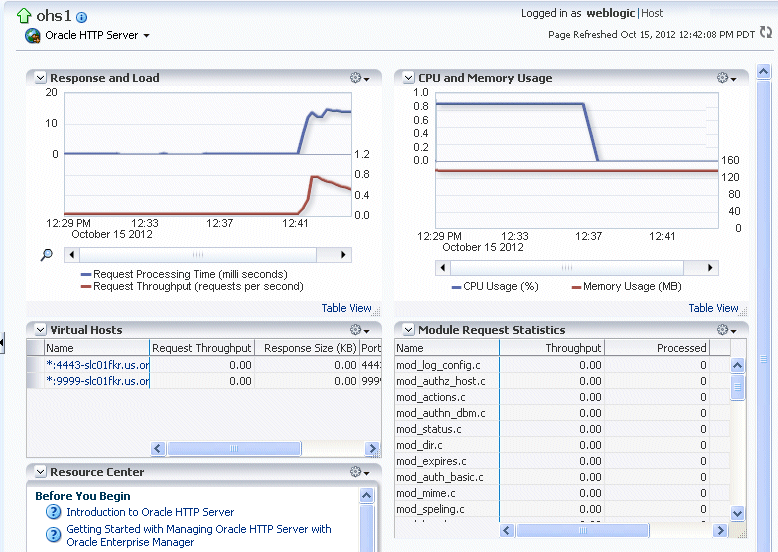Move Response chart time left with arrow
778x552 pixels.
point(72,255)
